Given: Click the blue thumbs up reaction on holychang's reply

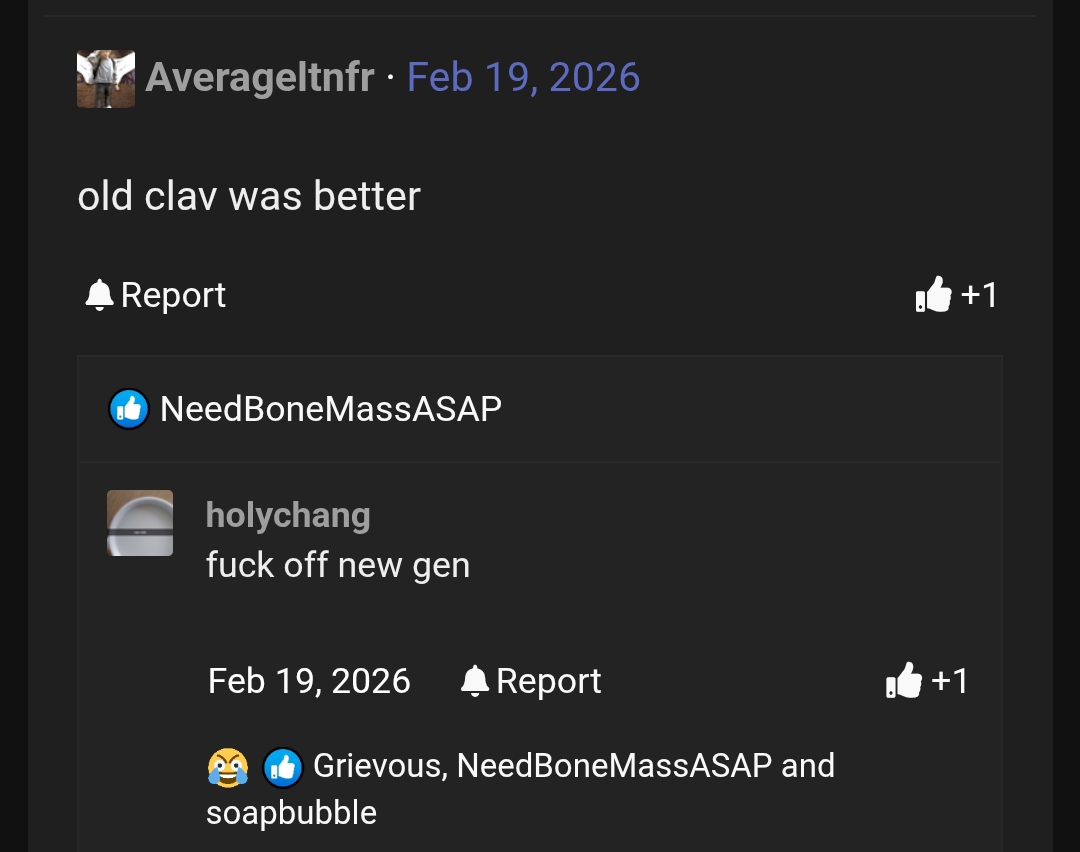Looking at the screenshot, I should point(282,766).
